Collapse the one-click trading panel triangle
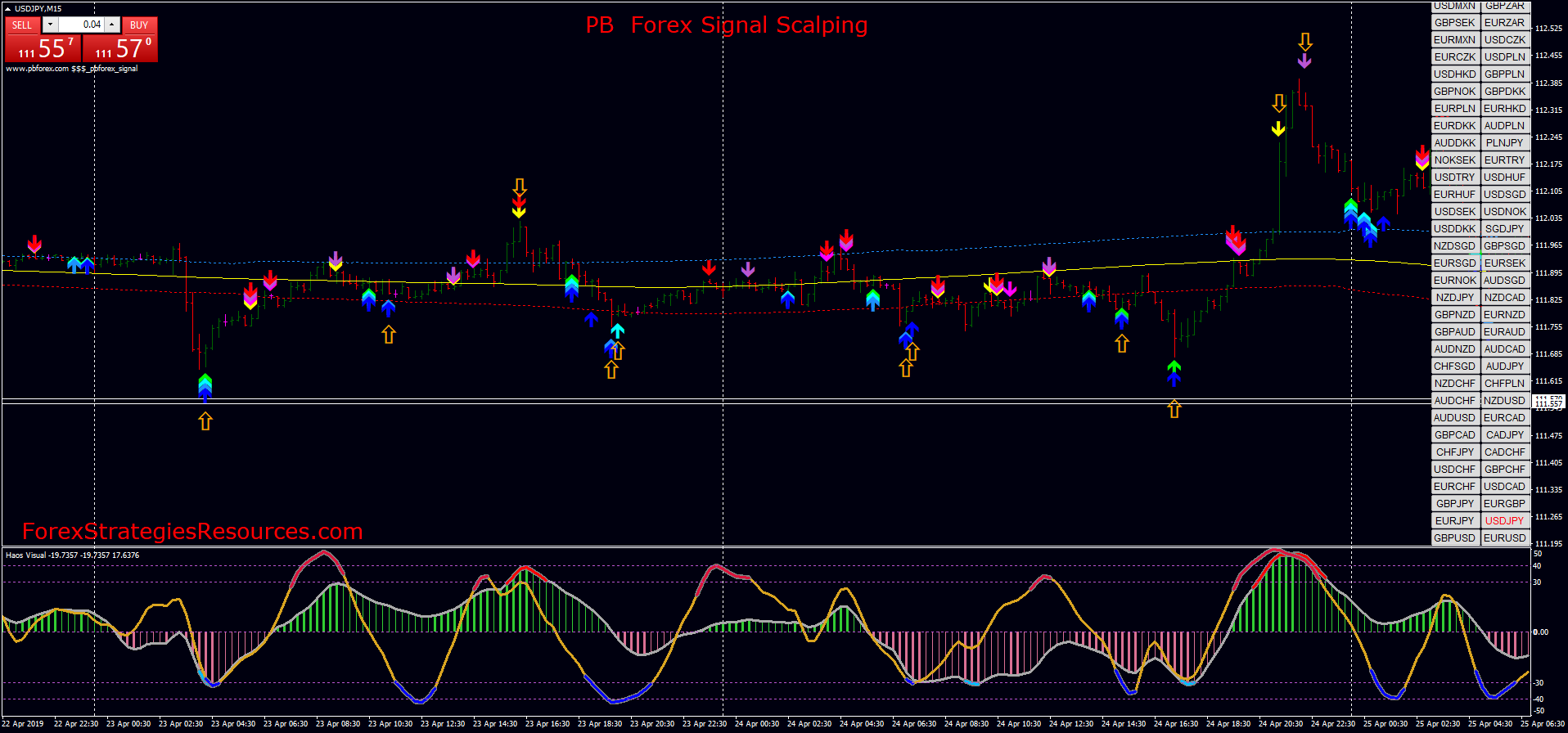1568x733 pixels. (8, 8)
